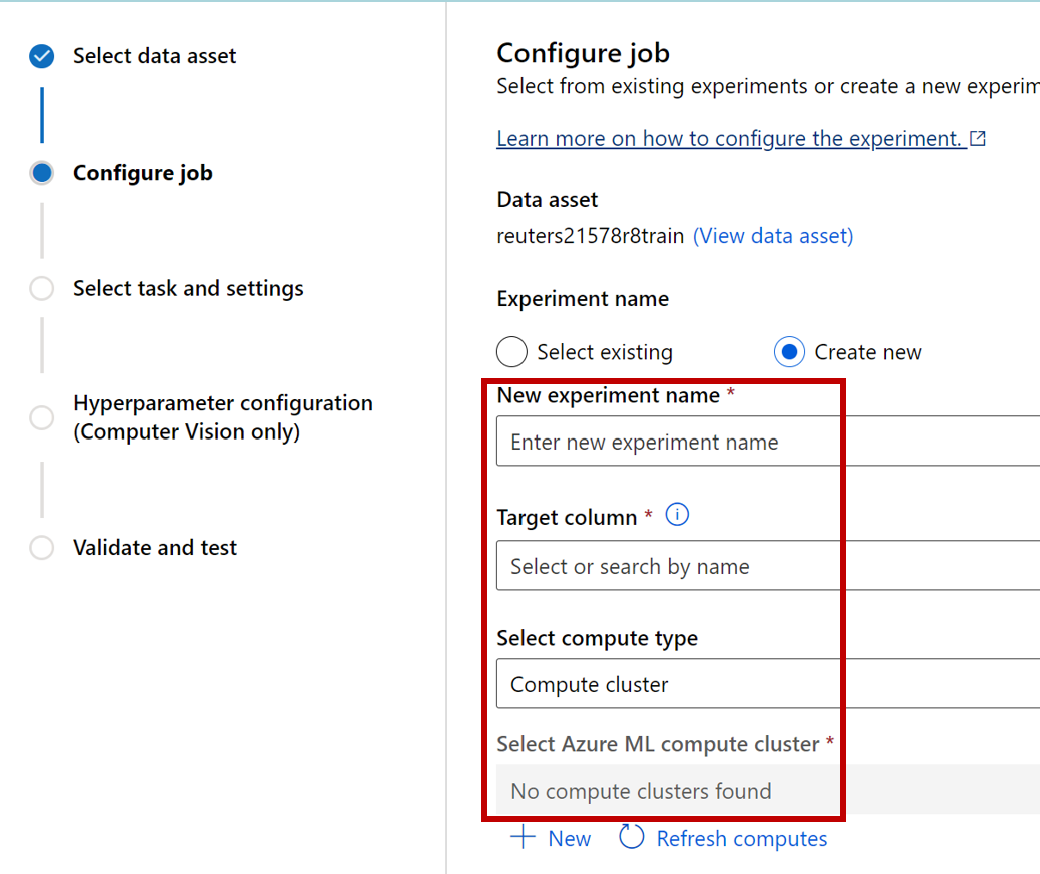Click the Refresh computes link

tap(742, 838)
